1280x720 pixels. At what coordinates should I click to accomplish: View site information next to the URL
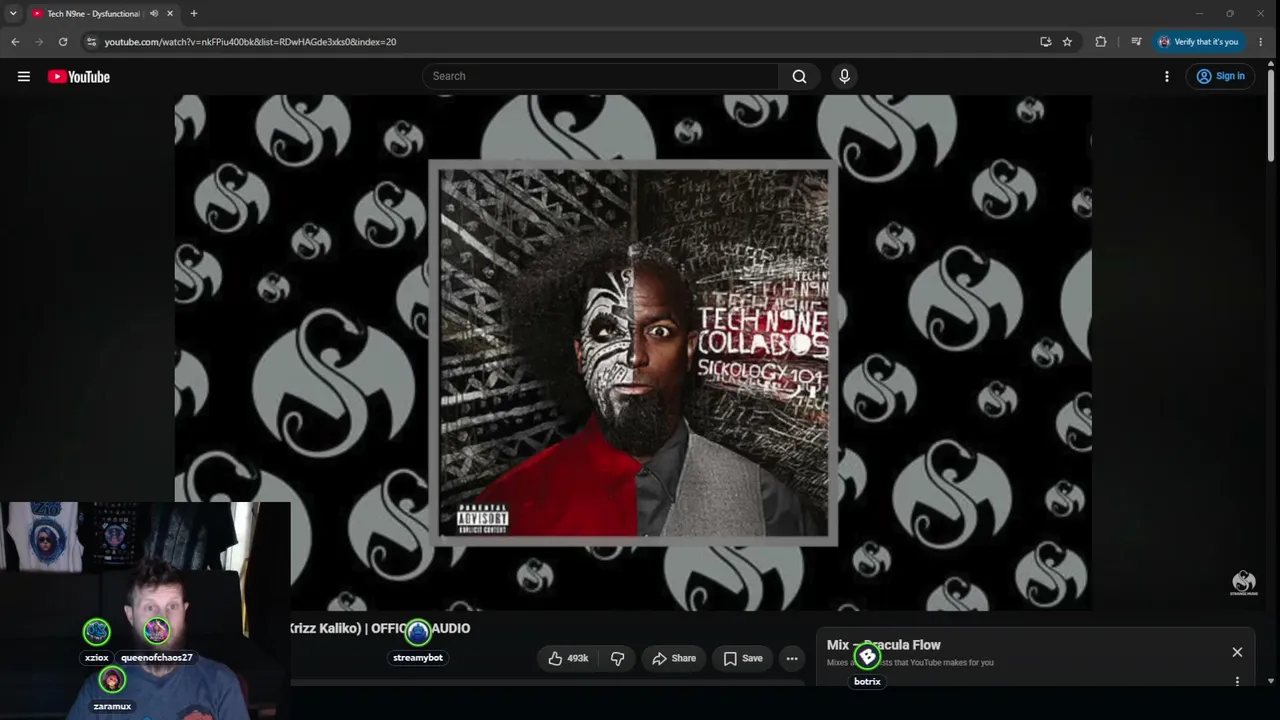pos(91,42)
